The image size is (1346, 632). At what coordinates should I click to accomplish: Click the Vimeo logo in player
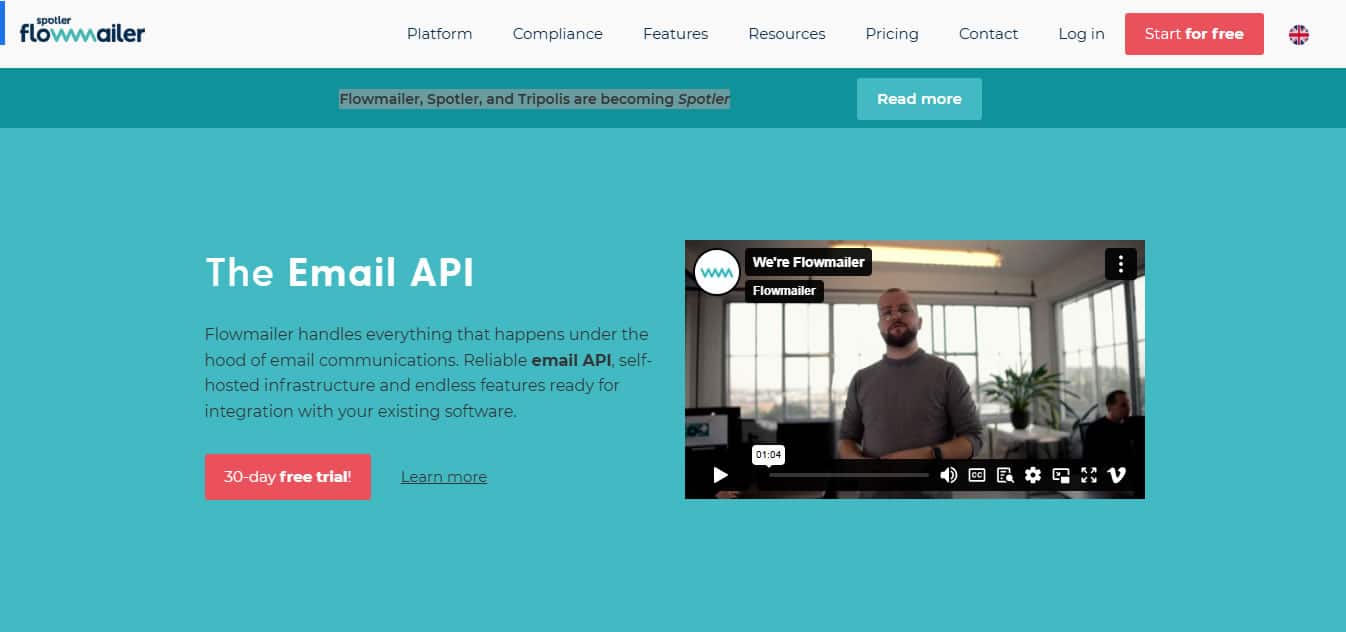click(x=1117, y=475)
